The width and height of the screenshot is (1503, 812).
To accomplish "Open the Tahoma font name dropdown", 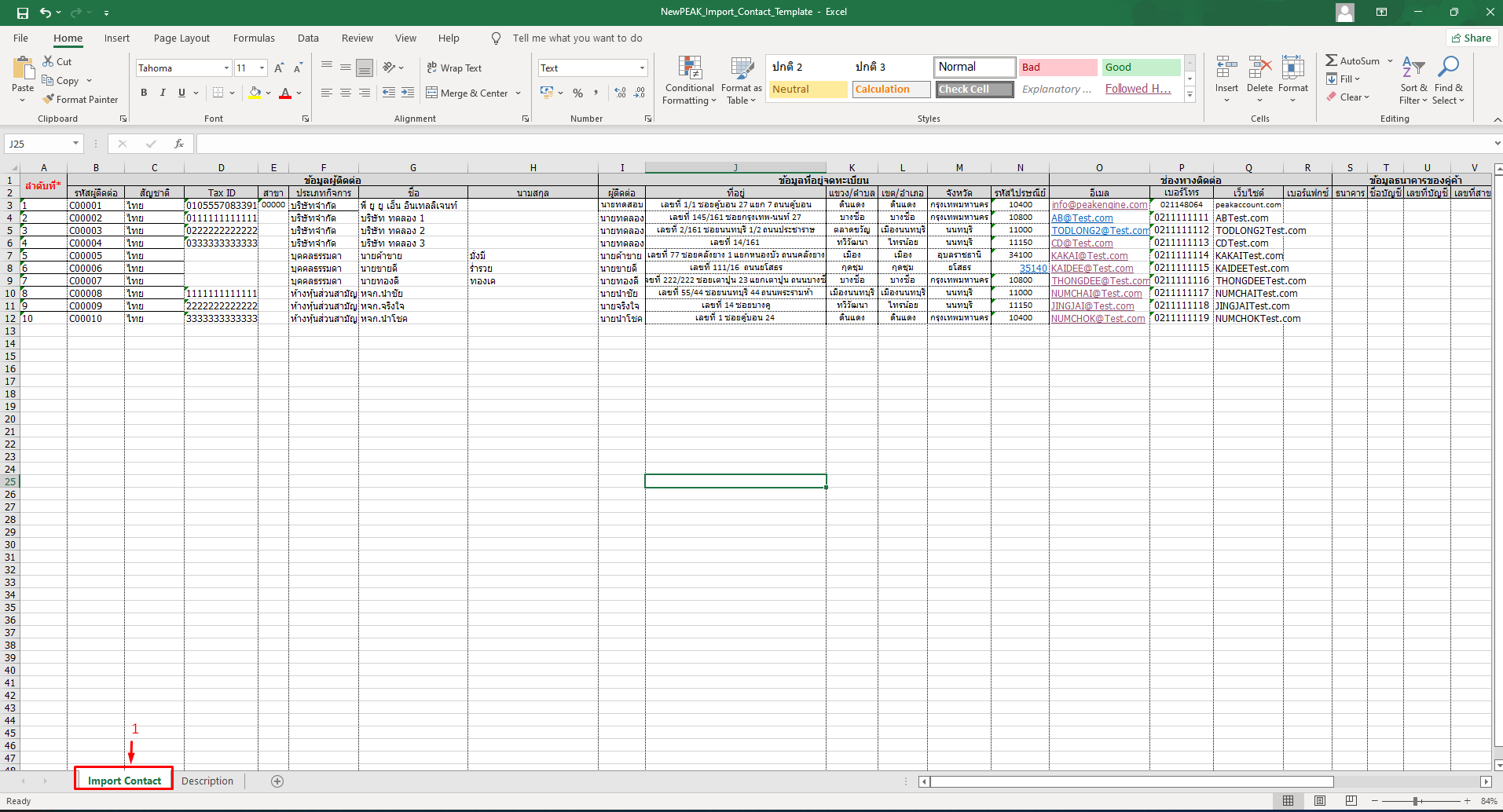I will point(226,68).
